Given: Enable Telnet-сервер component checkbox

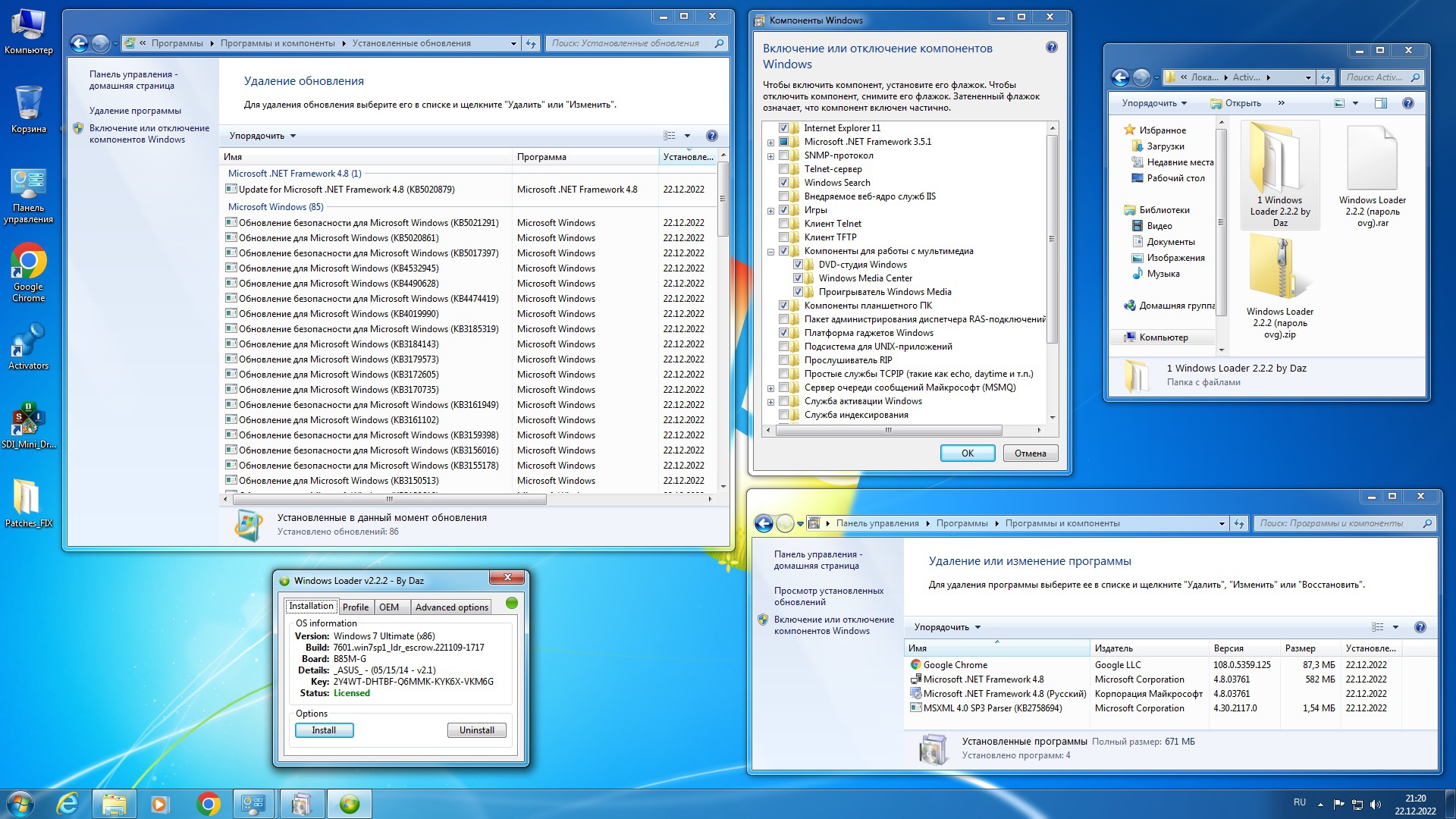Looking at the screenshot, I should click(x=784, y=169).
